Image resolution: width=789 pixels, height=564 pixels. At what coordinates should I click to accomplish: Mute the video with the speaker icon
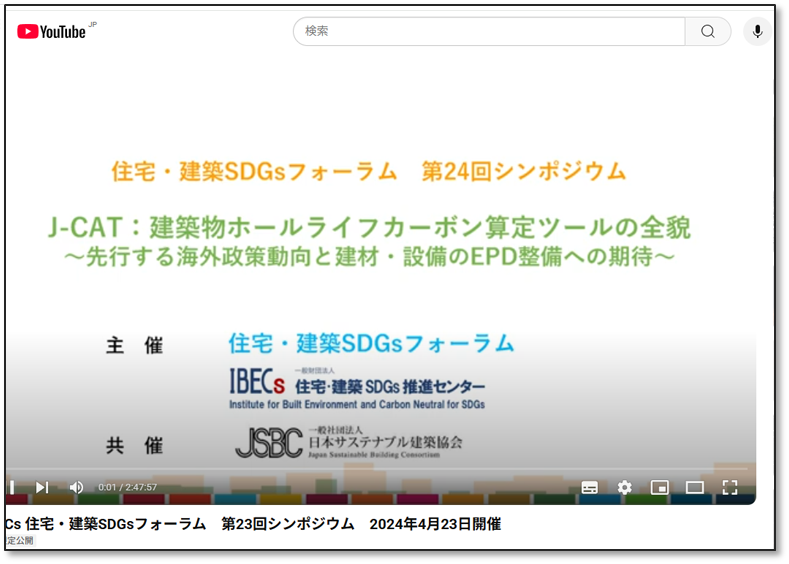(76, 487)
